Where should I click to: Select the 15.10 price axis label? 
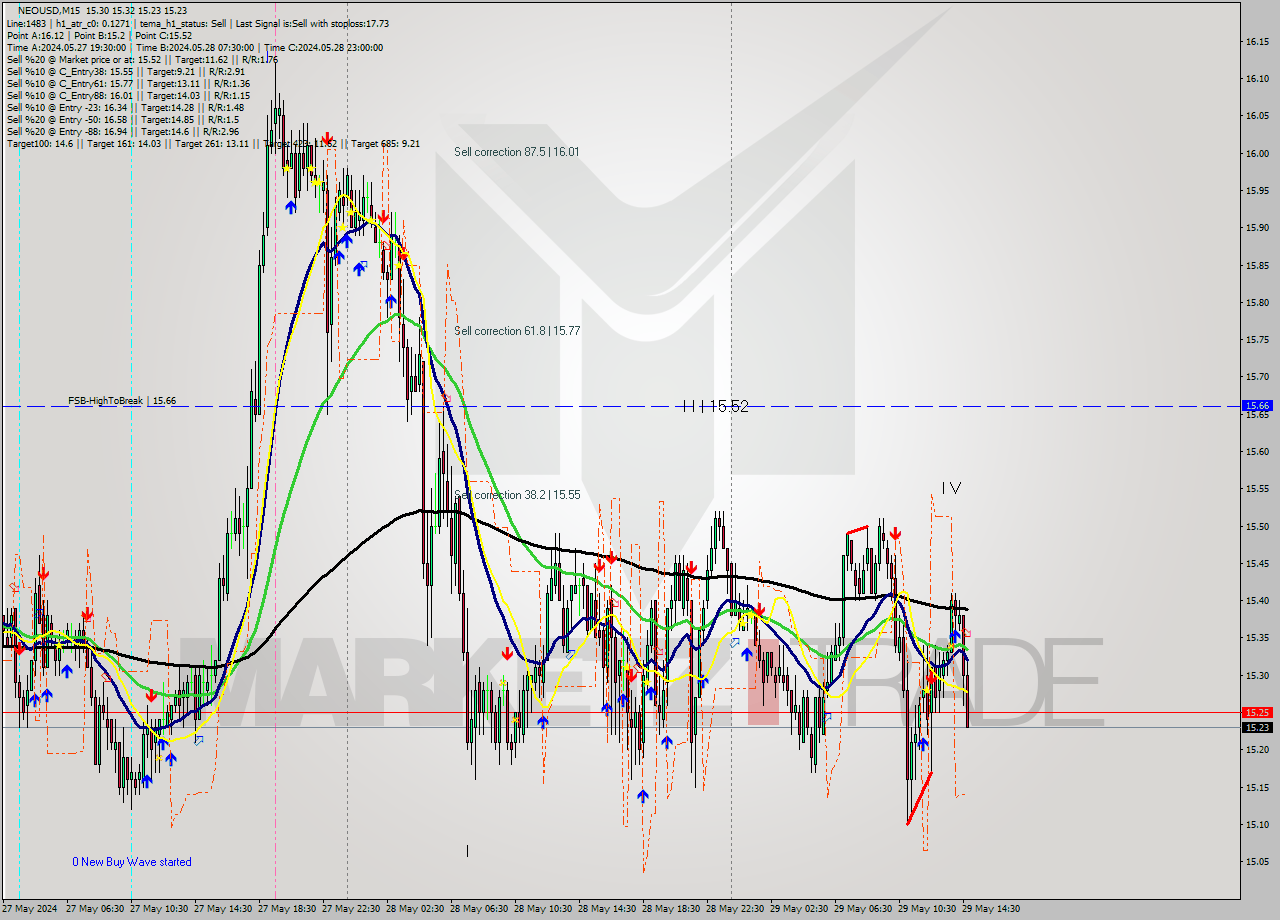[1257, 825]
